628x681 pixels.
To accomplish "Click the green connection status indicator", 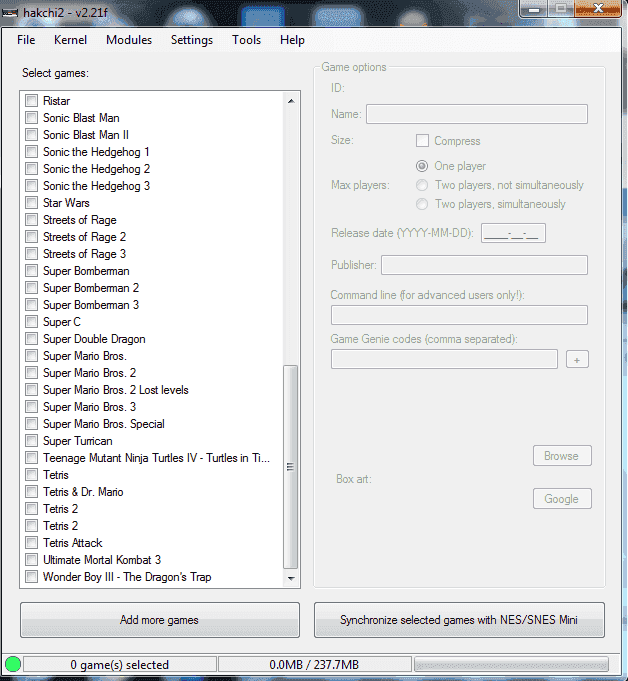I will pos(13,664).
